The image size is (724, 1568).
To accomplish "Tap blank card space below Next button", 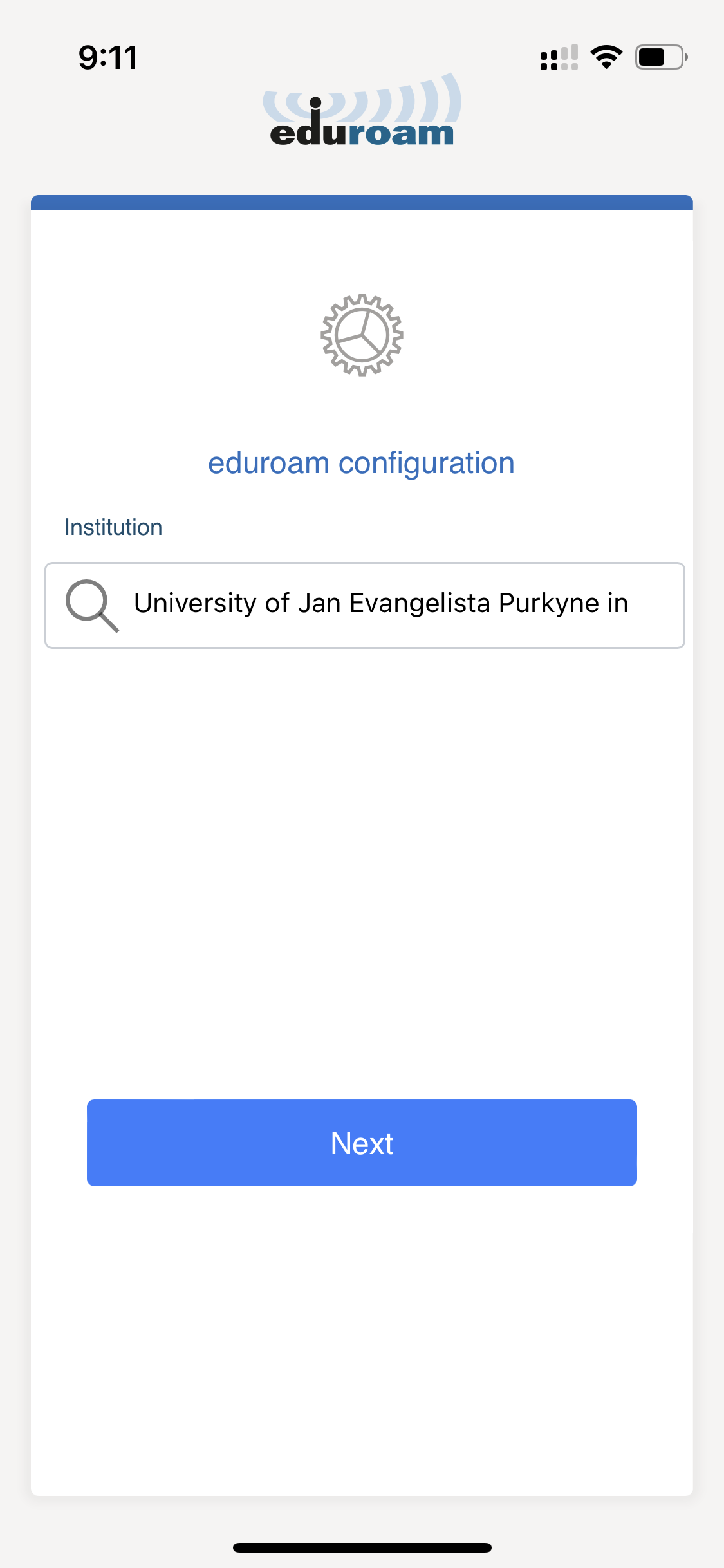I will click(x=362, y=1339).
